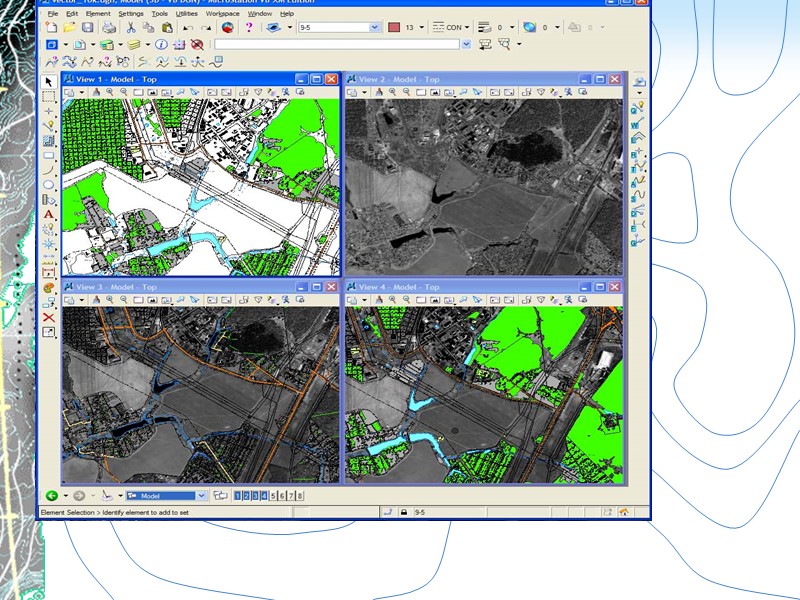
Task: Click the green back arrow button
Action: (x=52, y=496)
